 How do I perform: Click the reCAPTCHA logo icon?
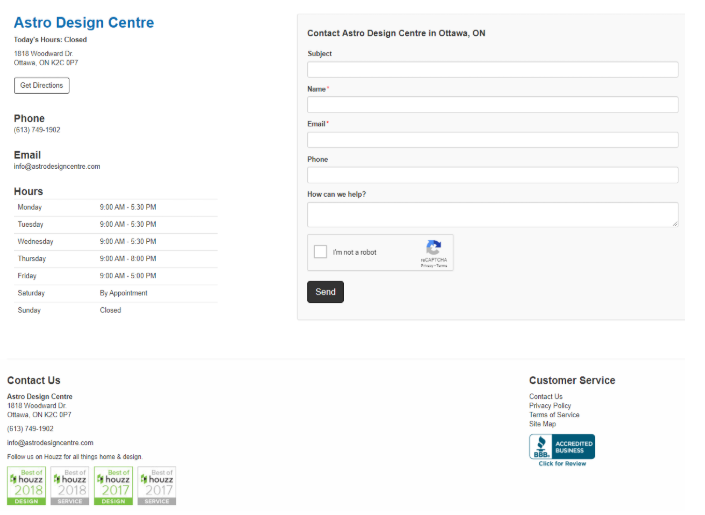(433, 248)
